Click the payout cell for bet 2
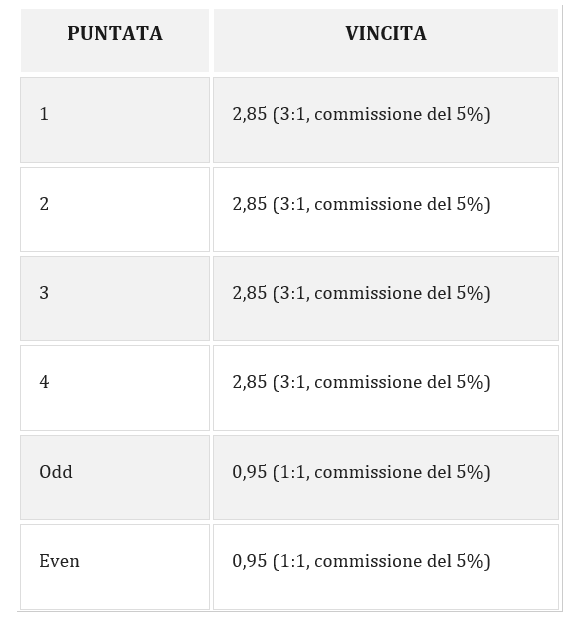 (386, 209)
